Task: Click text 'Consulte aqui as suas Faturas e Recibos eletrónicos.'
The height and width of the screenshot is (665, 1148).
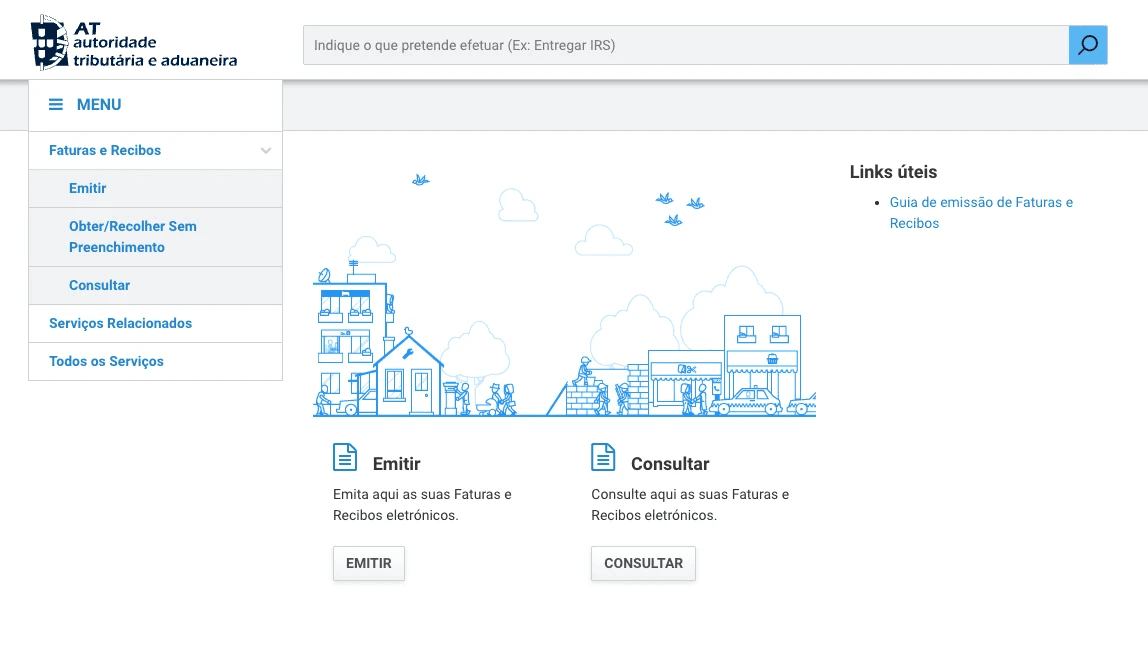Action: (690, 505)
